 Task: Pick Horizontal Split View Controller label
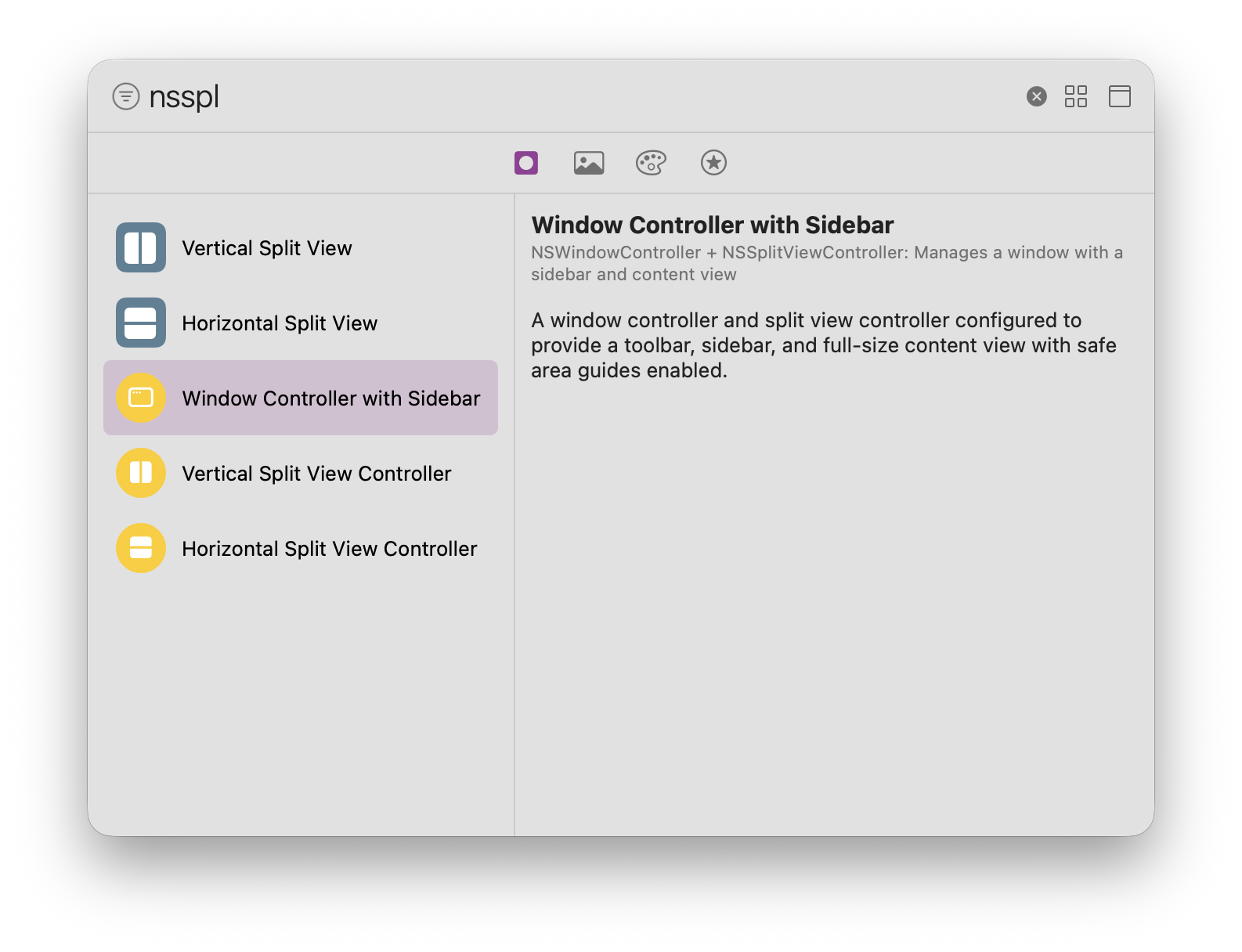pos(329,549)
